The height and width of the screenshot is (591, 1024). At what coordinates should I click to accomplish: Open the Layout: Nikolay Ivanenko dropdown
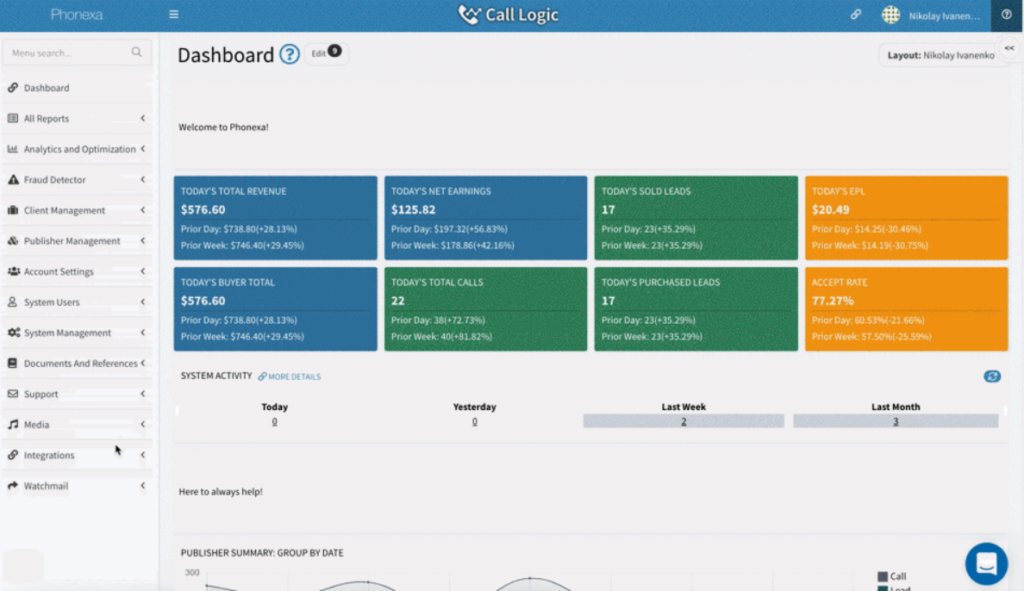coord(940,56)
